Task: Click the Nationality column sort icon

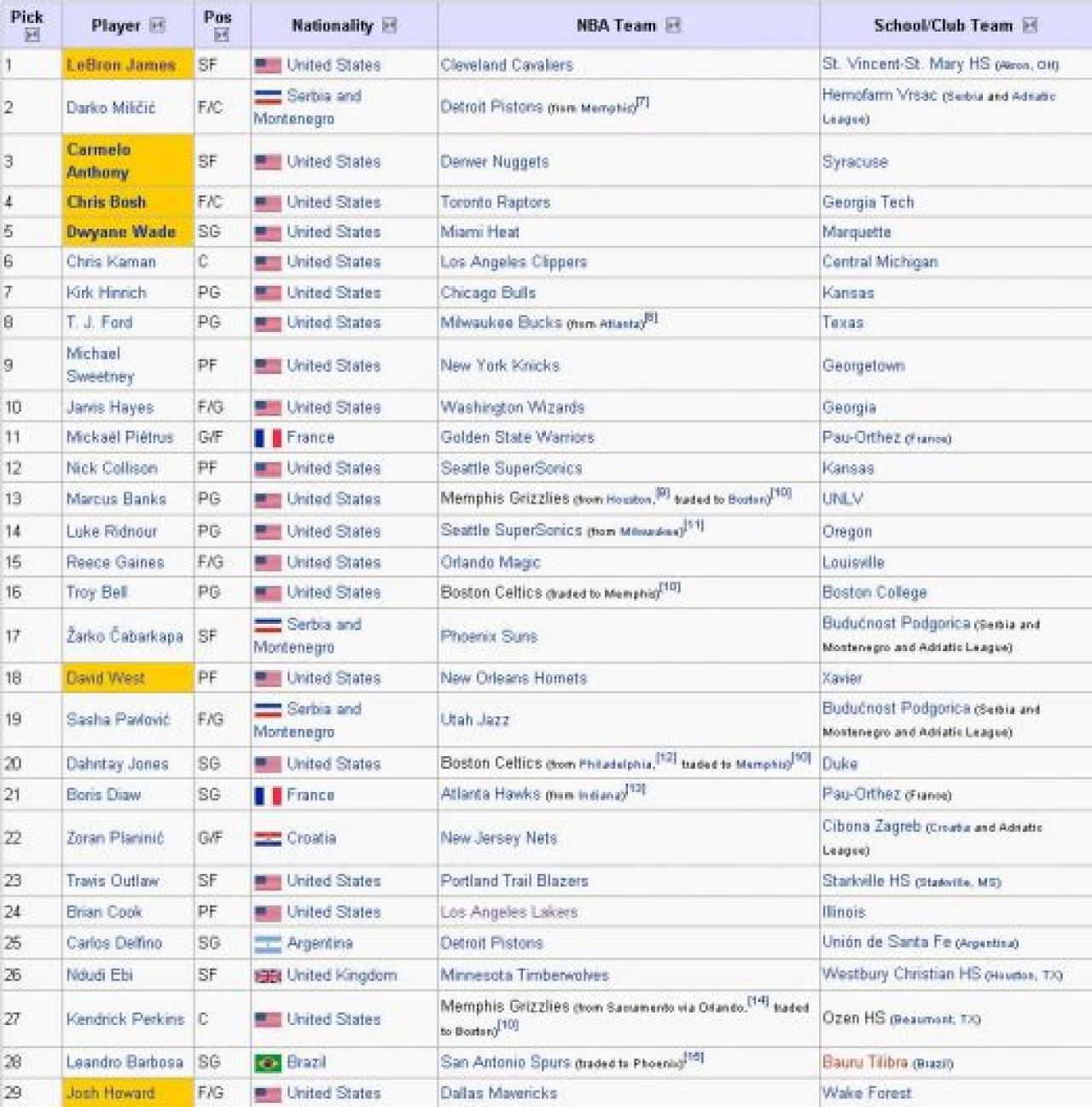Action: click(x=390, y=26)
